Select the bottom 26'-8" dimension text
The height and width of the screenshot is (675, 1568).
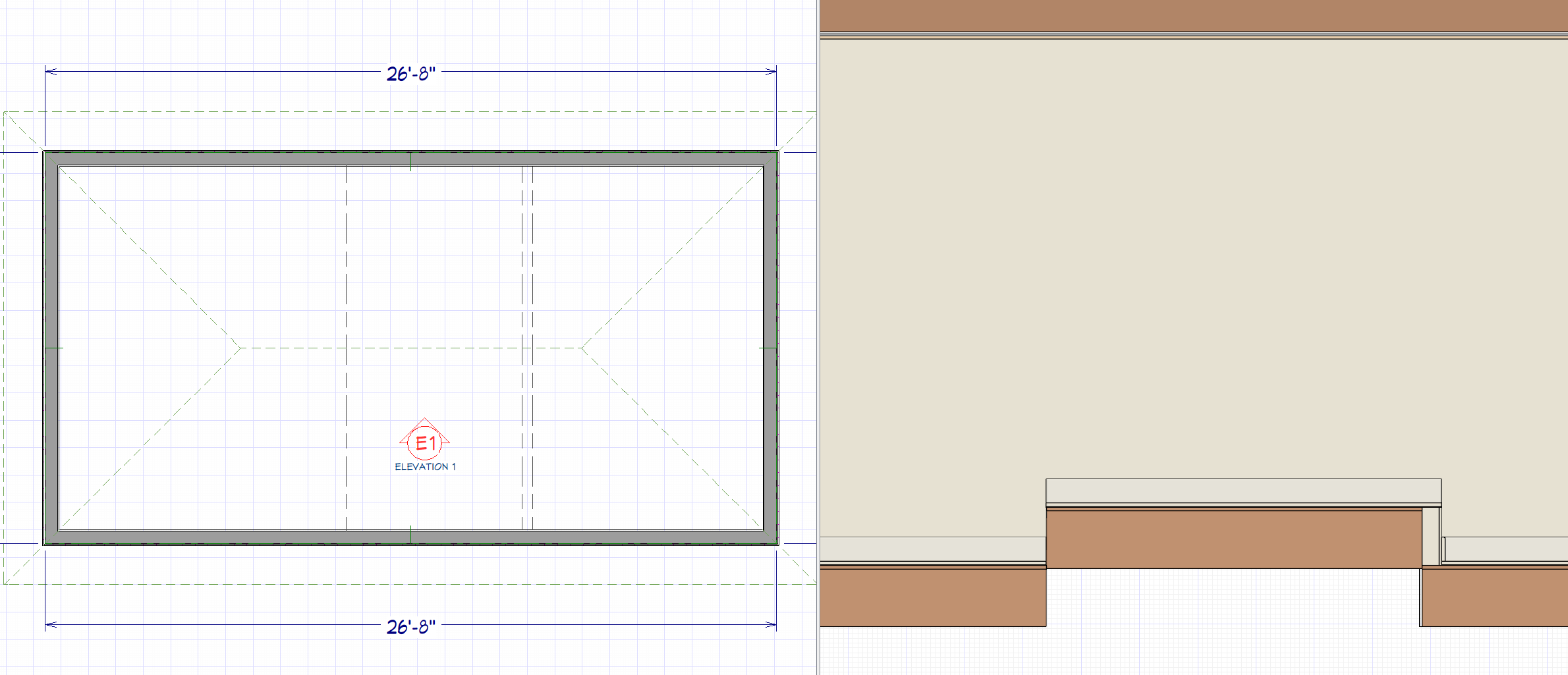[x=410, y=626]
